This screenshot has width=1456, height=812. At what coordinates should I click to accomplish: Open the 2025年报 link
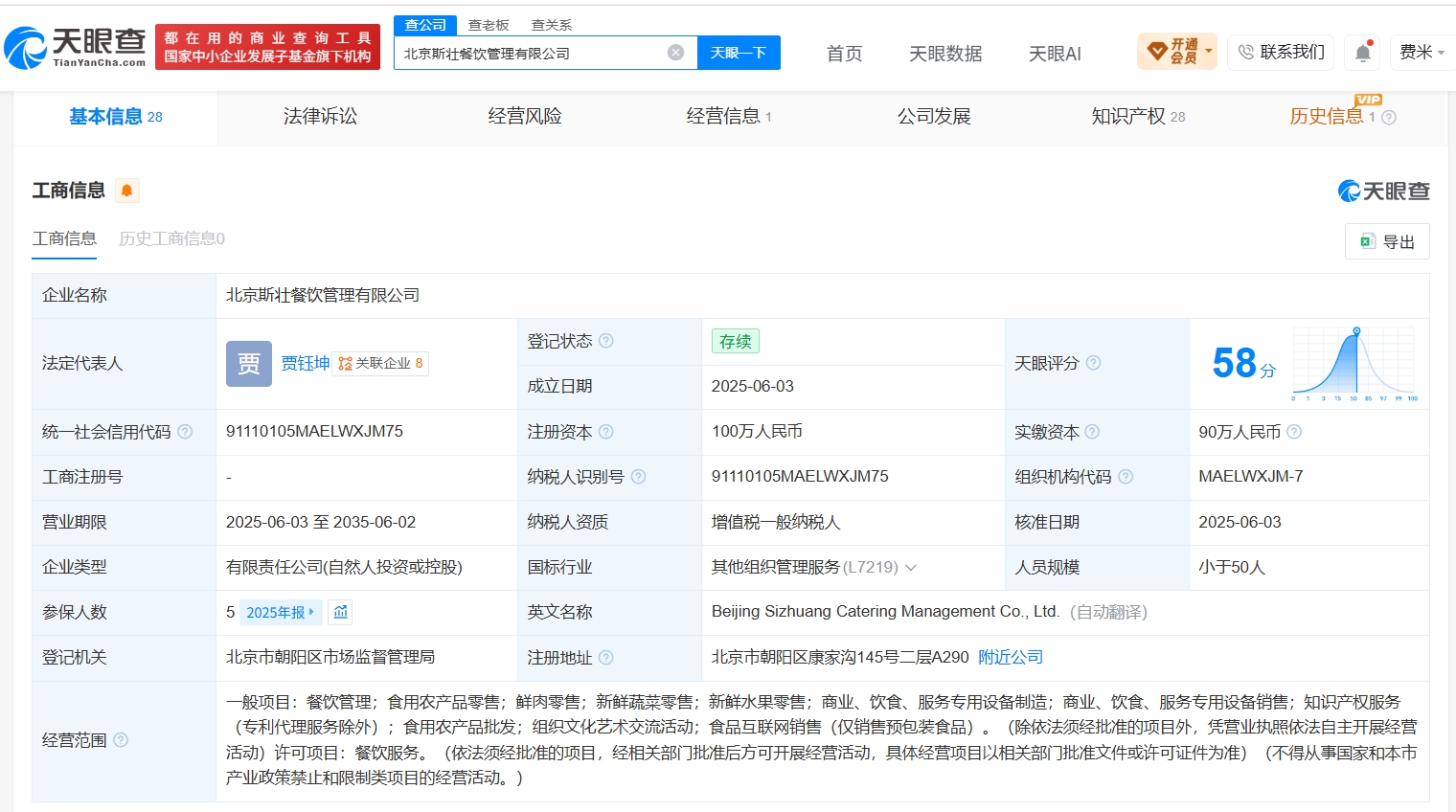(x=281, y=612)
